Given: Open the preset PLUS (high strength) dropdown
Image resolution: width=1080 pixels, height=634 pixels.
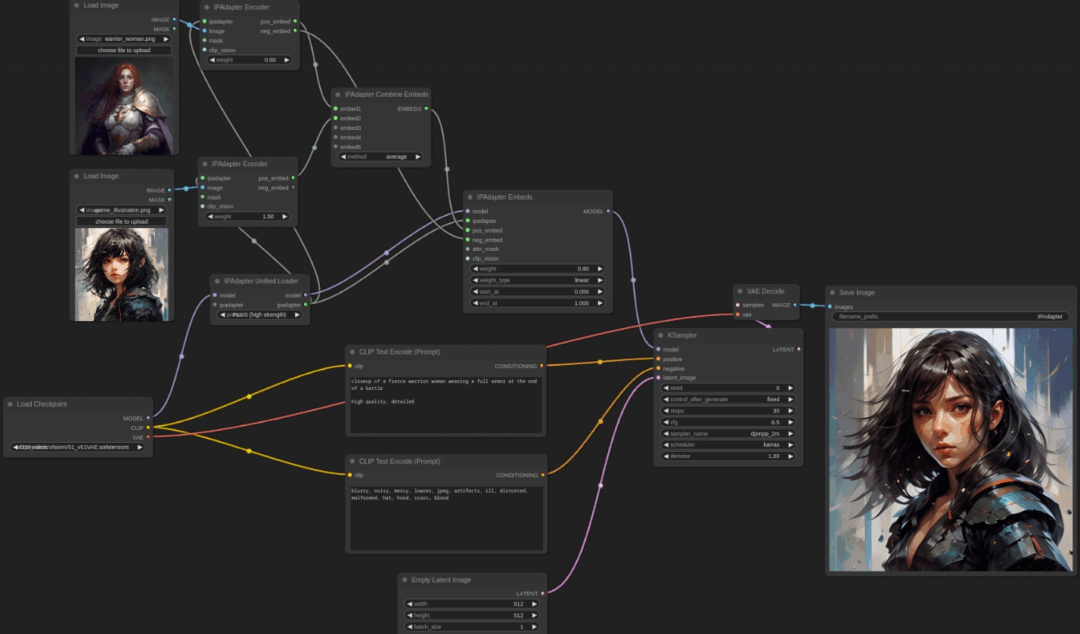Looking at the screenshot, I should click(x=260, y=314).
